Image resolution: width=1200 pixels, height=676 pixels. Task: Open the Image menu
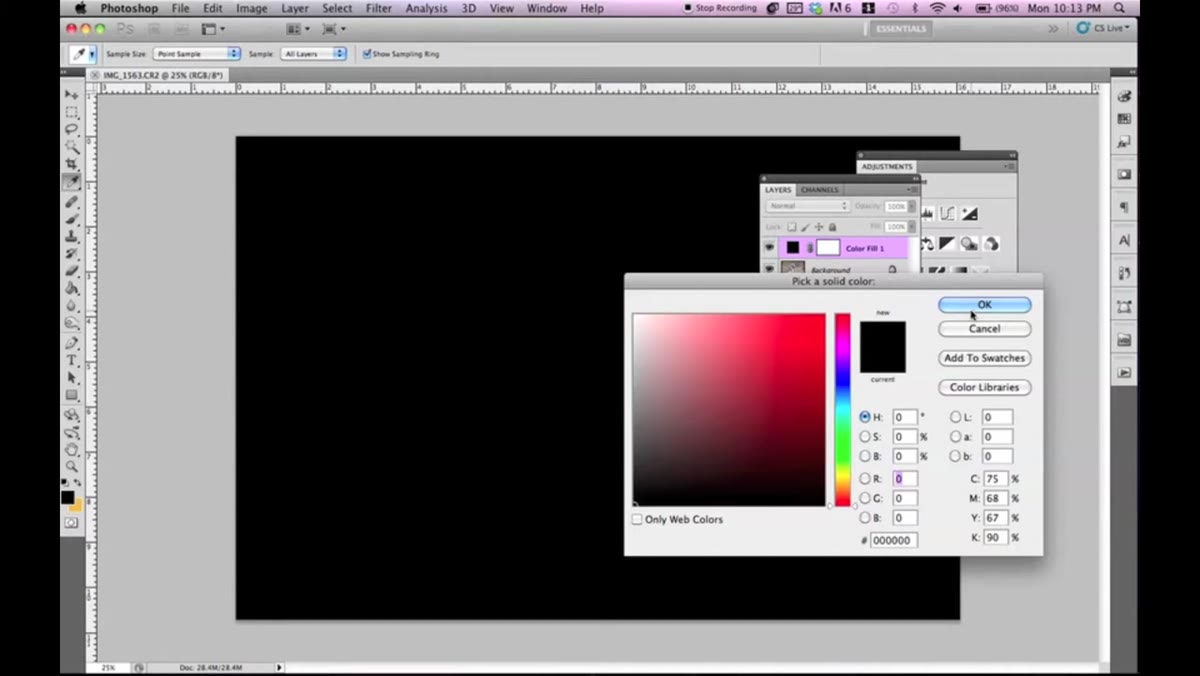(x=251, y=8)
